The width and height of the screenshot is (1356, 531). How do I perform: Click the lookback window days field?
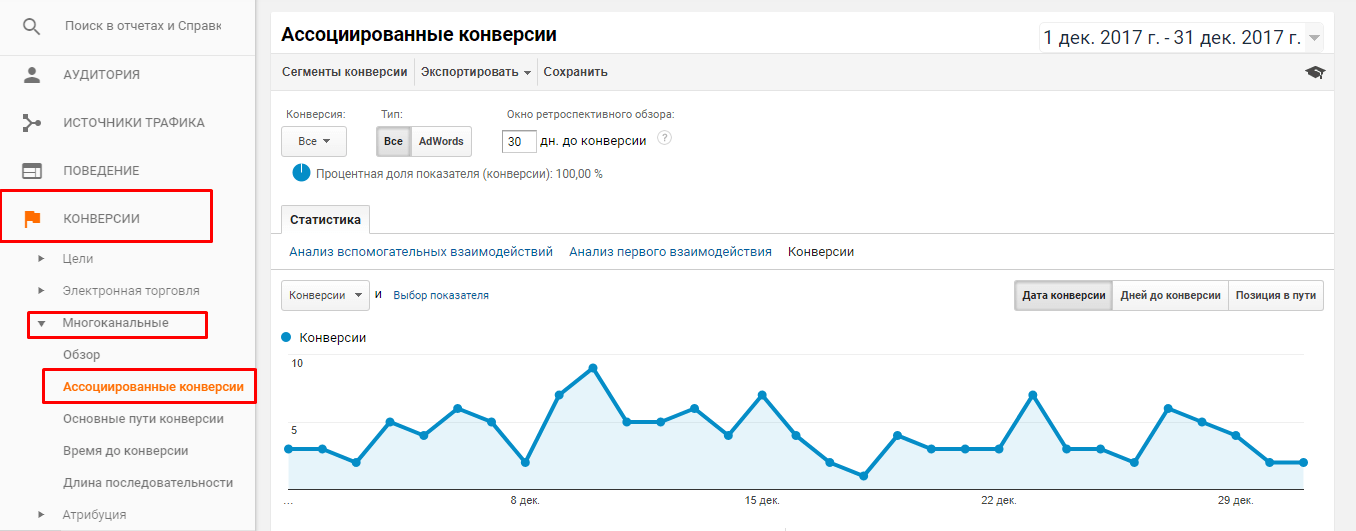tap(519, 142)
